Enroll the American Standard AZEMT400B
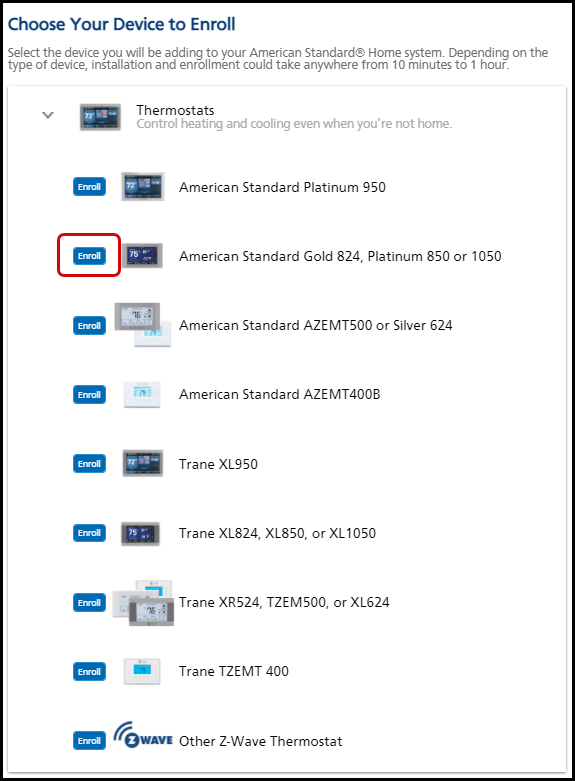Viewport: 575px width, 781px height. [89, 394]
